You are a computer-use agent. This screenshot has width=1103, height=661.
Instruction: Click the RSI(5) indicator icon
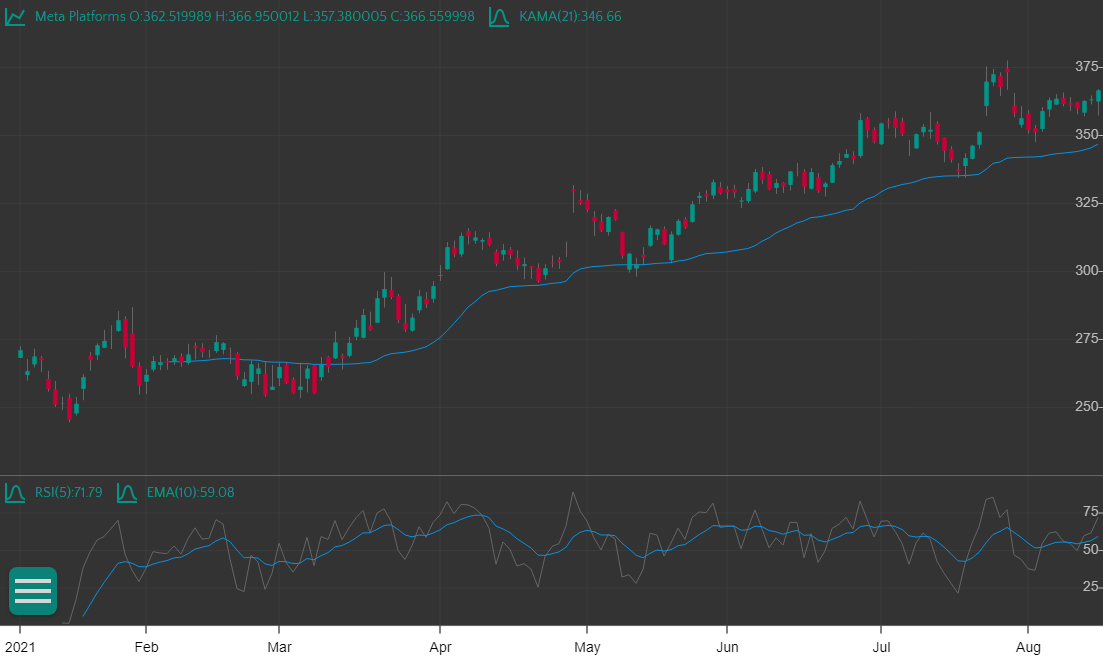click(16, 493)
